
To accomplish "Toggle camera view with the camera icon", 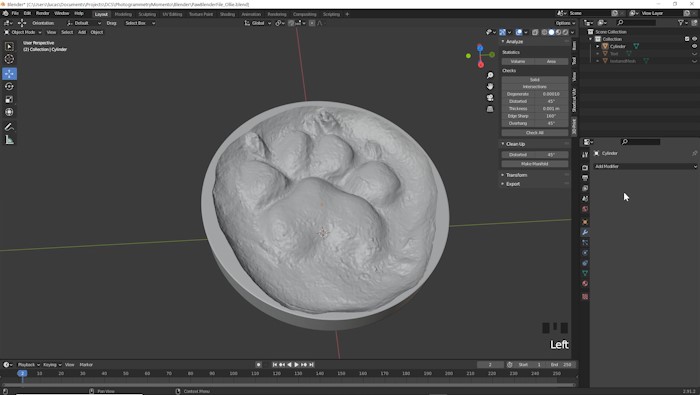I will [490, 97].
